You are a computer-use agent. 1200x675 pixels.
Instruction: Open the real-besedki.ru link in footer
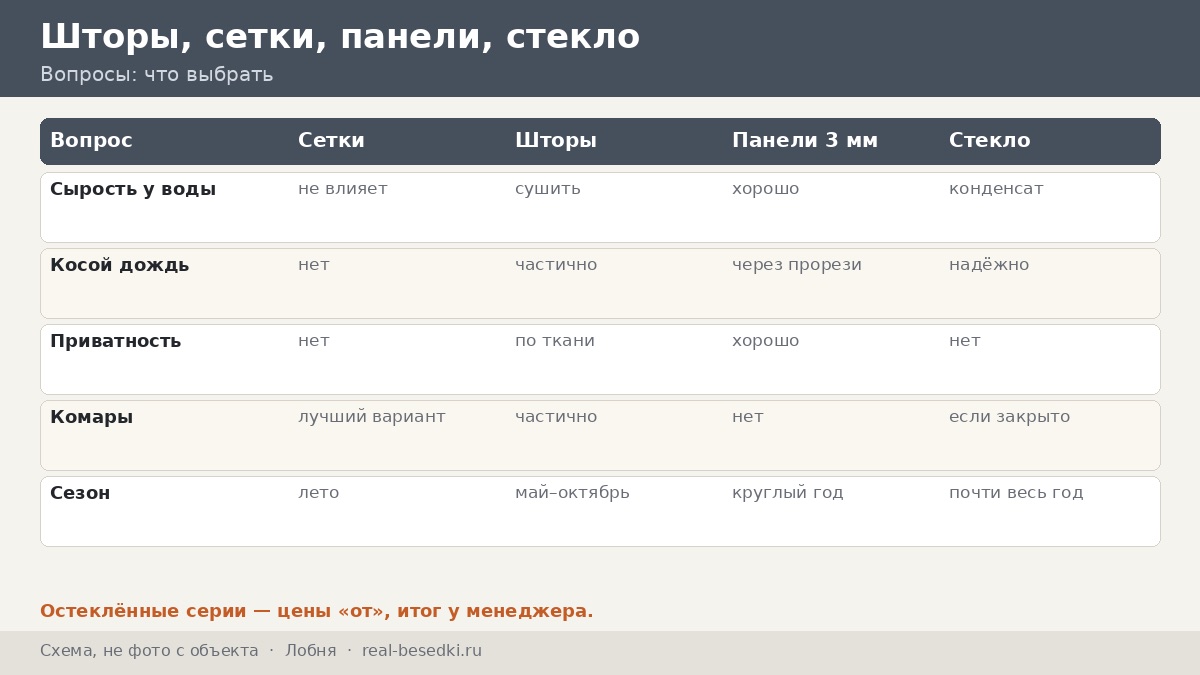(422, 651)
